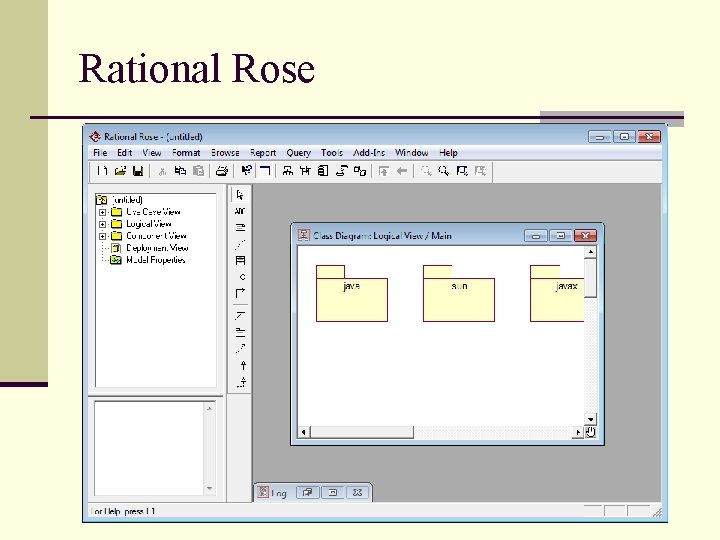Click the class diagram's scroll-up arrow
720x540 pixels.
591,252
